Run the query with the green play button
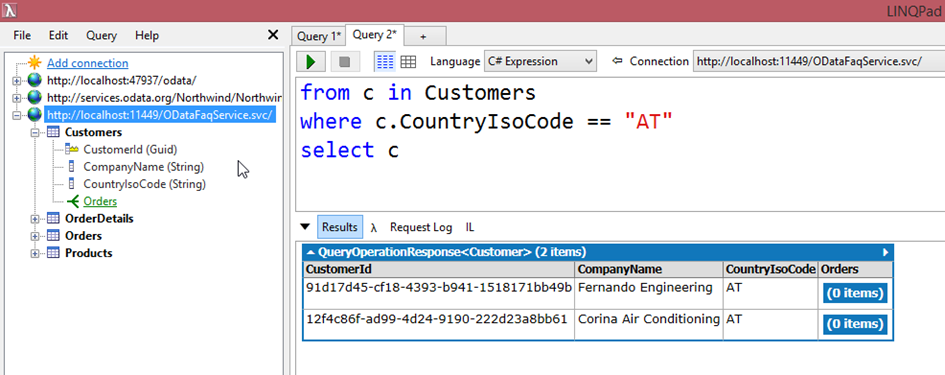The image size is (945, 375). tap(311, 61)
